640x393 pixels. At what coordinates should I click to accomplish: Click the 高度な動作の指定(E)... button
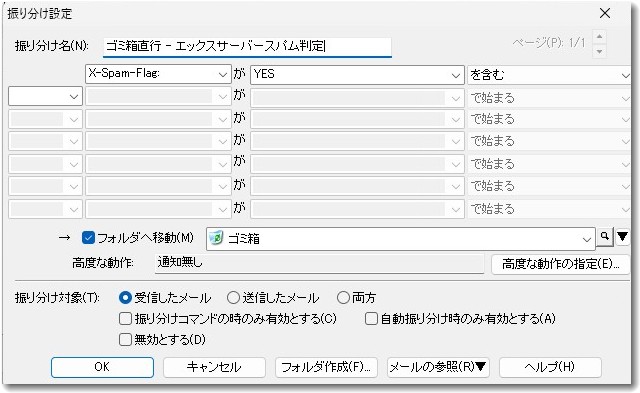click(x=560, y=264)
